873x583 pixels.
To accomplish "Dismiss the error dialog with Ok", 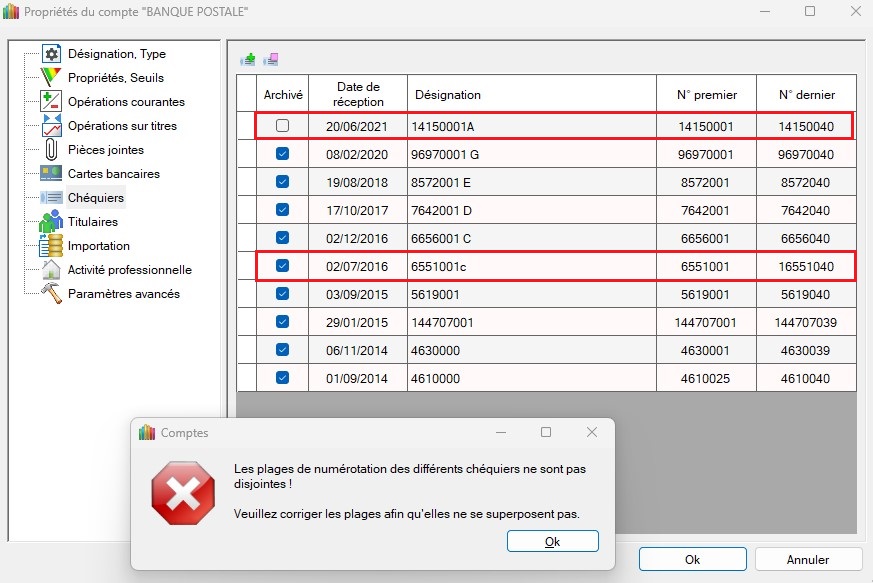I will [x=552, y=541].
